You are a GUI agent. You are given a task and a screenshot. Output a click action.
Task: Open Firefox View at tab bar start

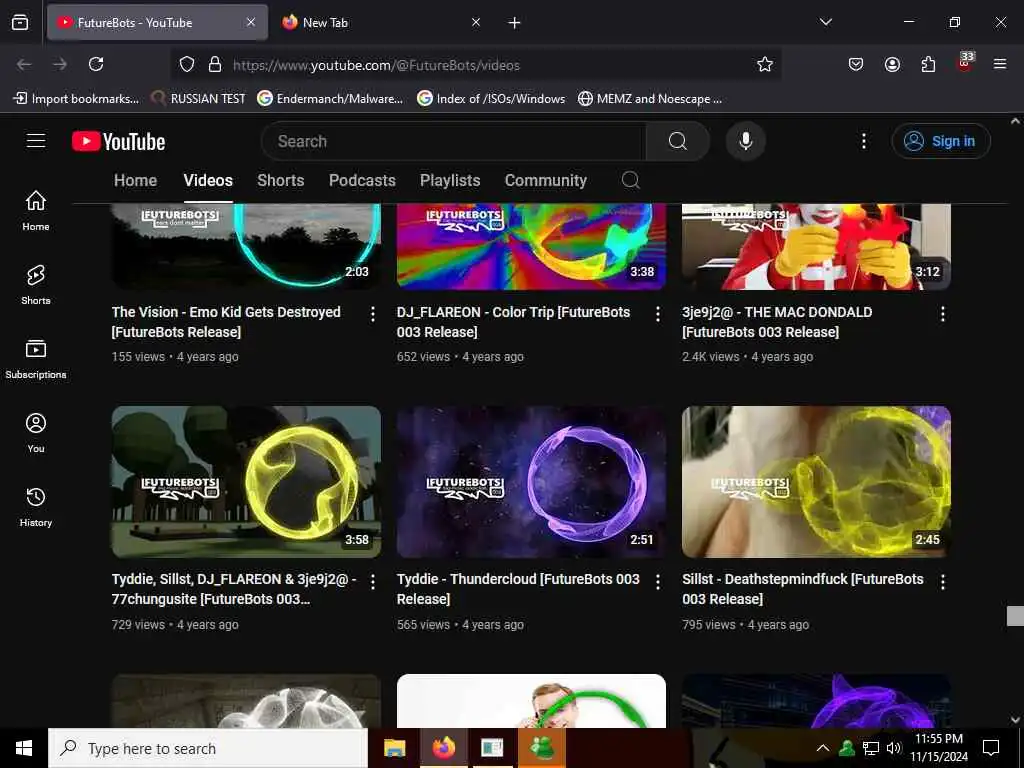pyautogui.click(x=20, y=23)
